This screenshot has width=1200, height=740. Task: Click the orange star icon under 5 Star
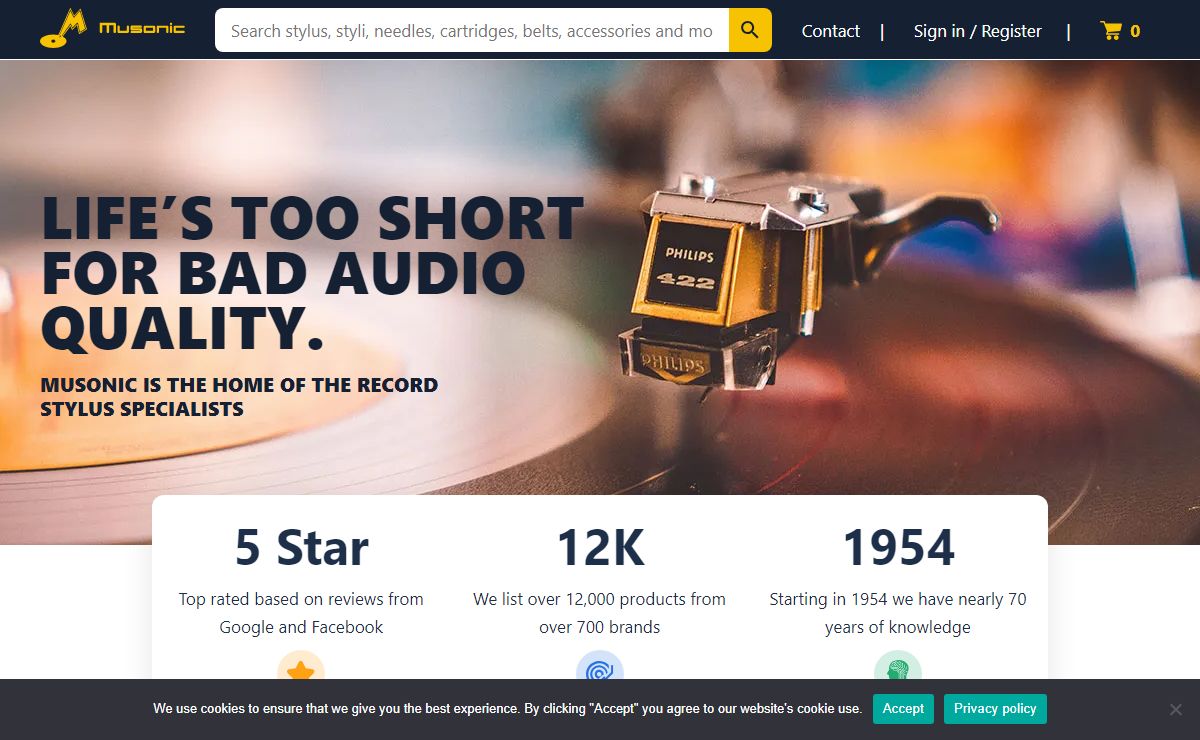[301, 672]
